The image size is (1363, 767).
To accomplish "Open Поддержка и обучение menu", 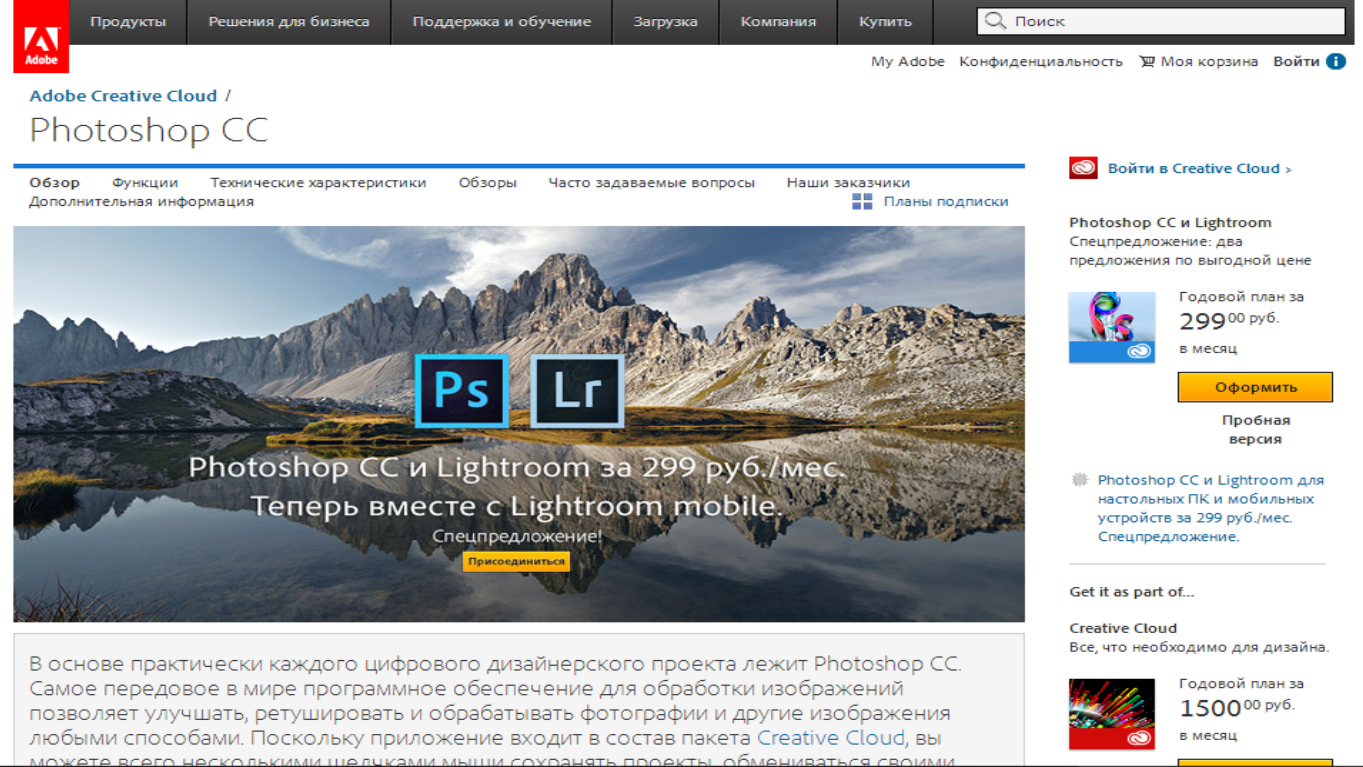I will click(502, 22).
